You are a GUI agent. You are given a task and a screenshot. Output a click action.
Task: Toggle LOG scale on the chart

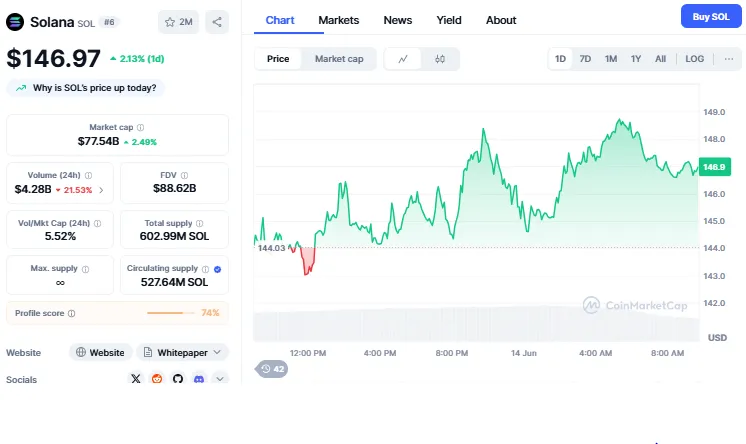click(x=694, y=59)
